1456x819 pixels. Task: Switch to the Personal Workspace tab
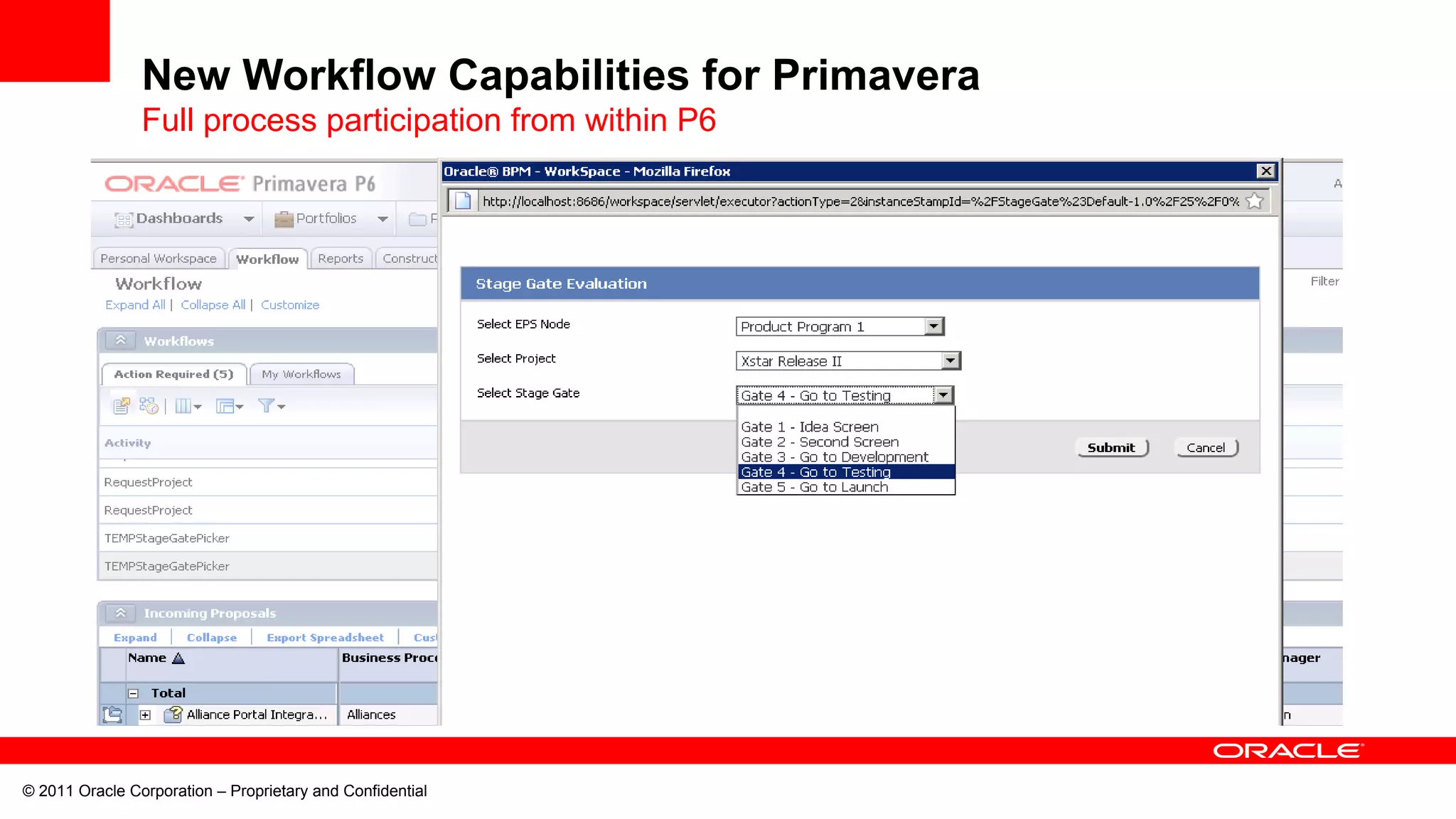click(x=159, y=258)
